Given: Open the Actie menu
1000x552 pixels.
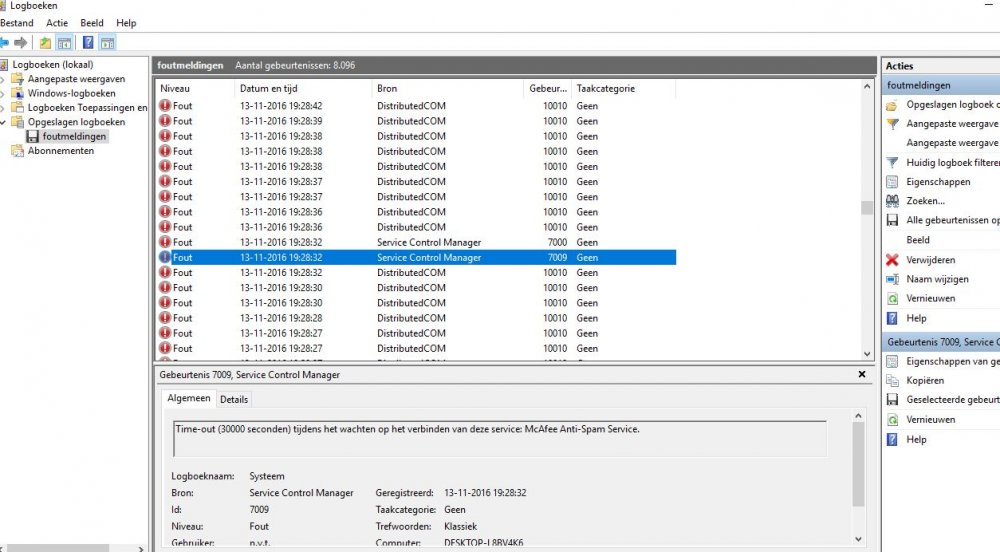Looking at the screenshot, I should pos(57,23).
